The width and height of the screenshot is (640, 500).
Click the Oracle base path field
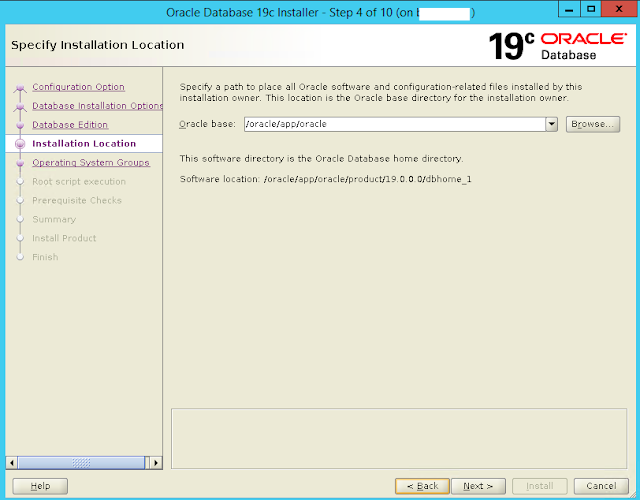click(395, 124)
